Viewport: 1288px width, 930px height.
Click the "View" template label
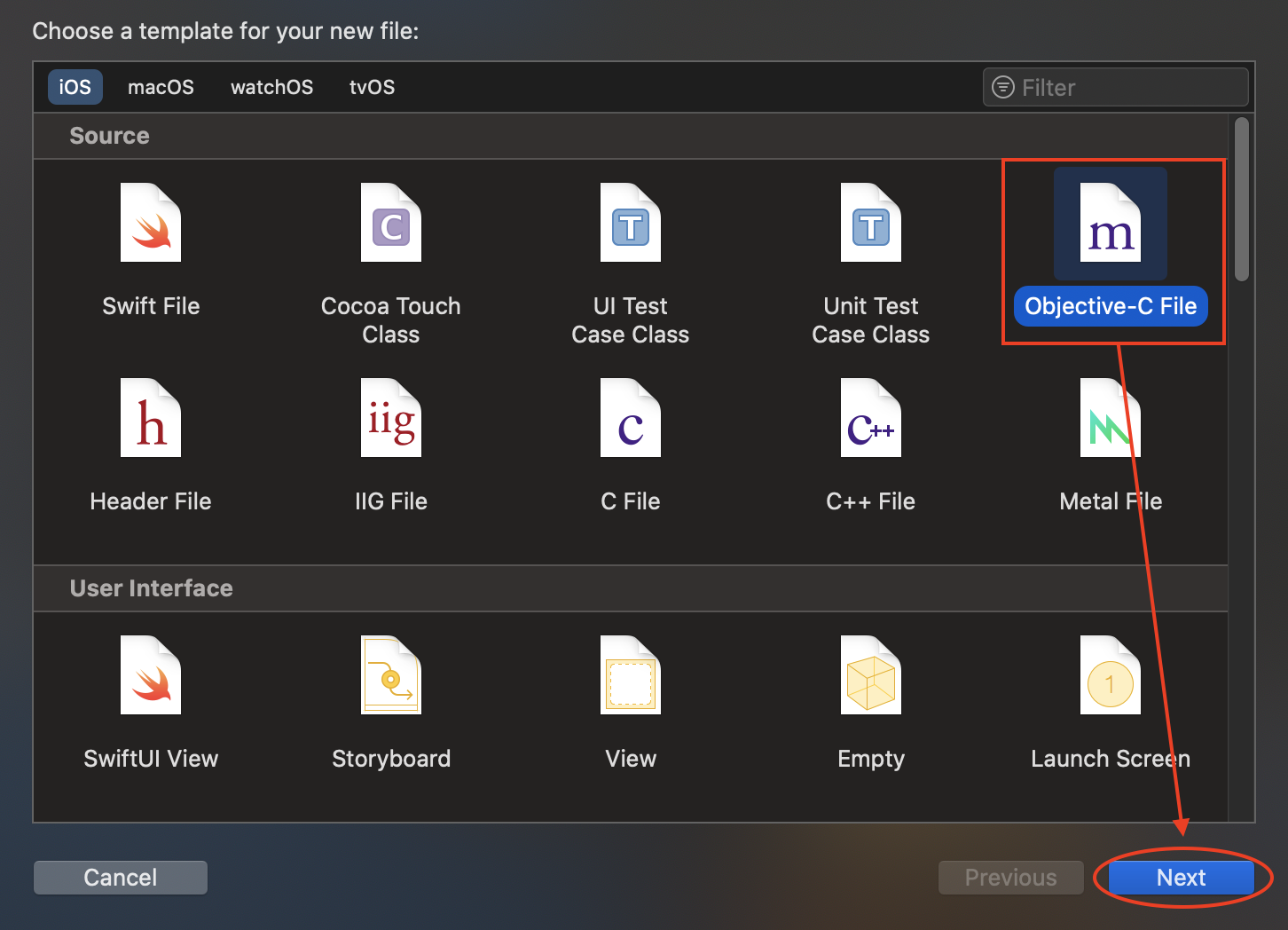[631, 759]
